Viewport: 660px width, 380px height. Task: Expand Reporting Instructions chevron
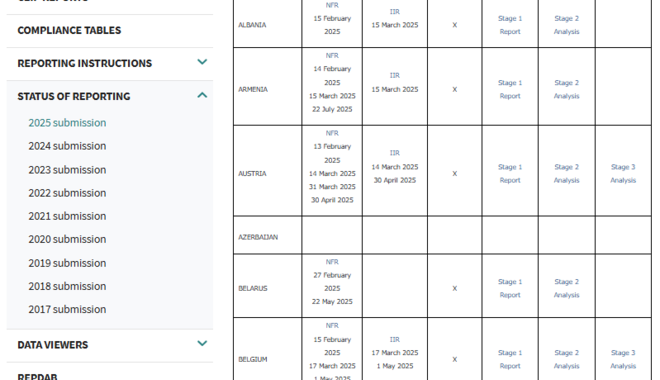pos(202,62)
